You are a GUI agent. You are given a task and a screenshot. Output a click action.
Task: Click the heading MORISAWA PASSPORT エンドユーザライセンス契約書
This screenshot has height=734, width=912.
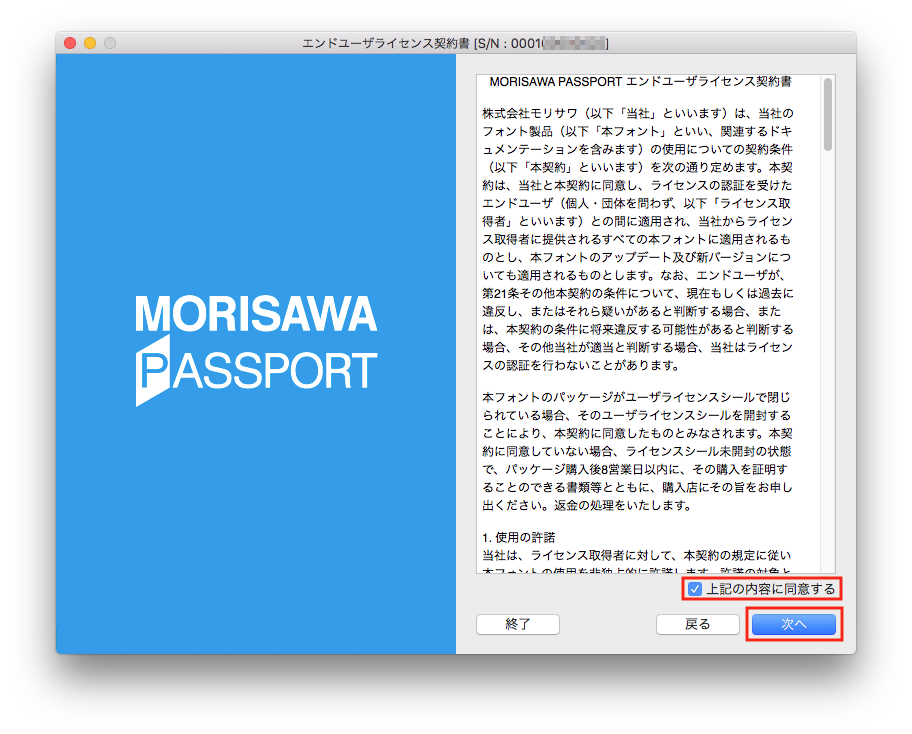point(640,82)
